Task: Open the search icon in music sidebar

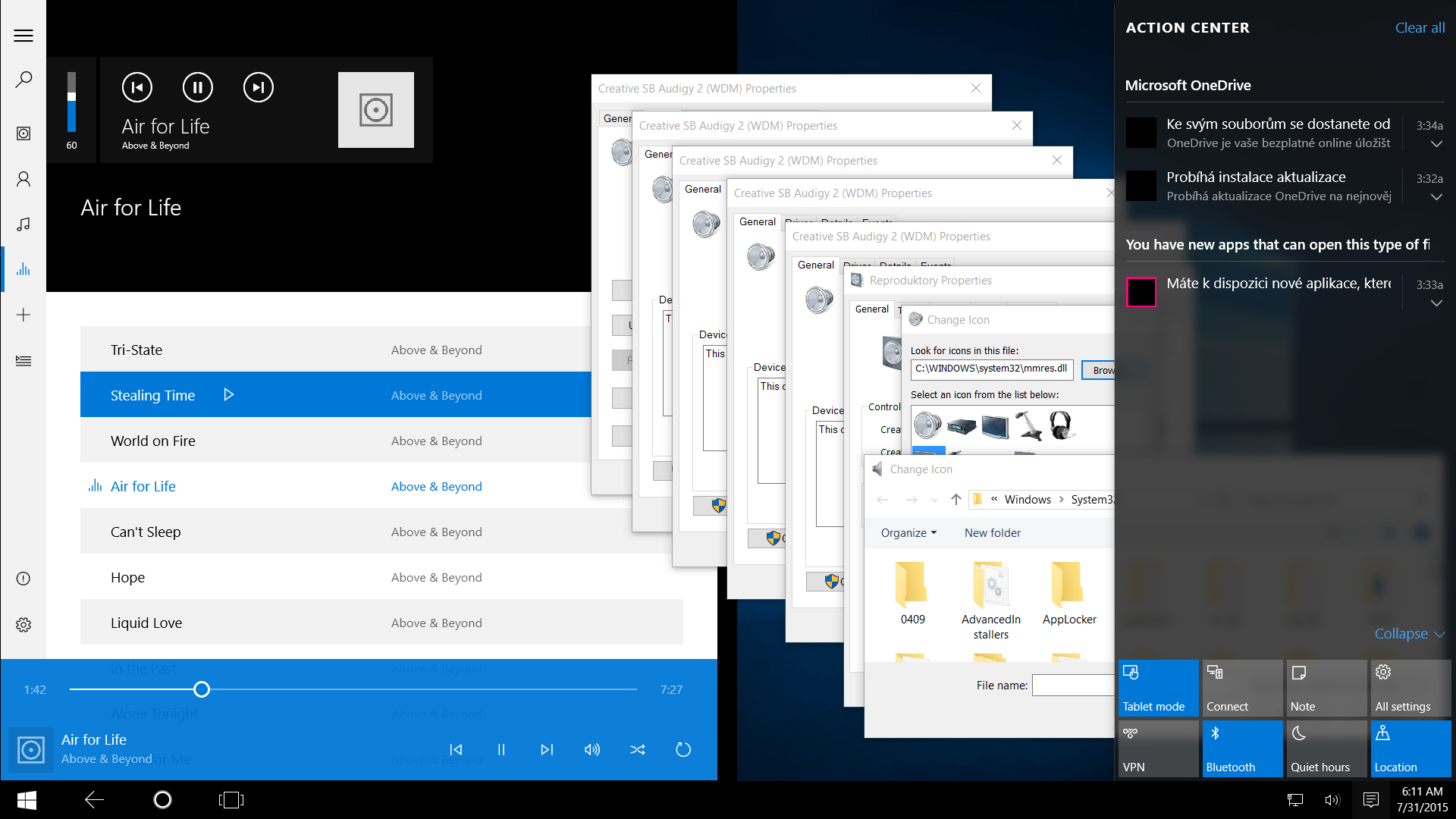Action: click(x=24, y=80)
